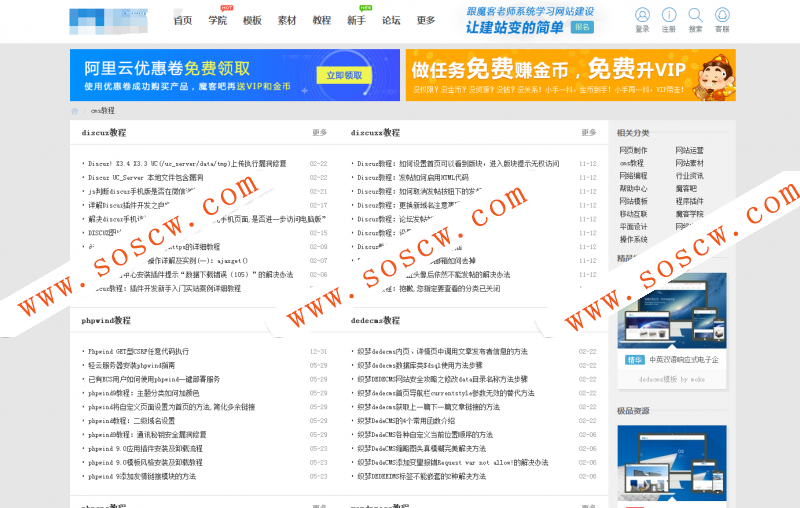The width and height of the screenshot is (800, 508).
Task: Select 平面设计 category link
Action: 633,227
